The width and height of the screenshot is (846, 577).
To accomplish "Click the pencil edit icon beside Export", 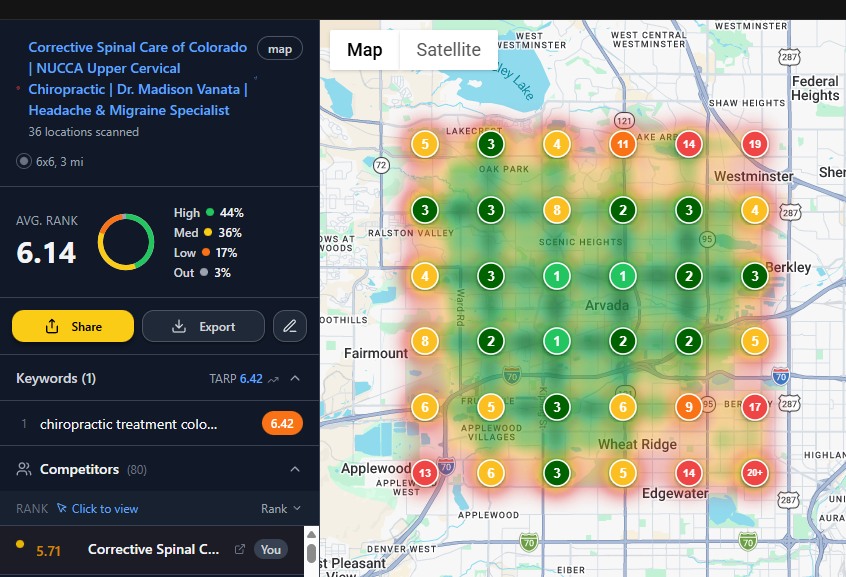I will 290,326.
